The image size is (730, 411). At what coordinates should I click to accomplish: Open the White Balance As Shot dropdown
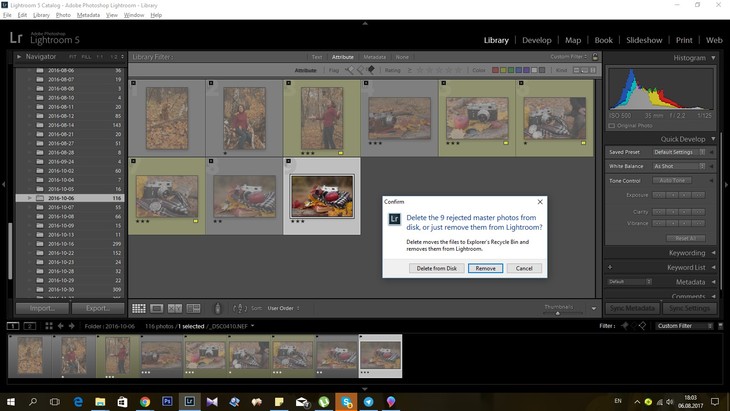(678, 166)
